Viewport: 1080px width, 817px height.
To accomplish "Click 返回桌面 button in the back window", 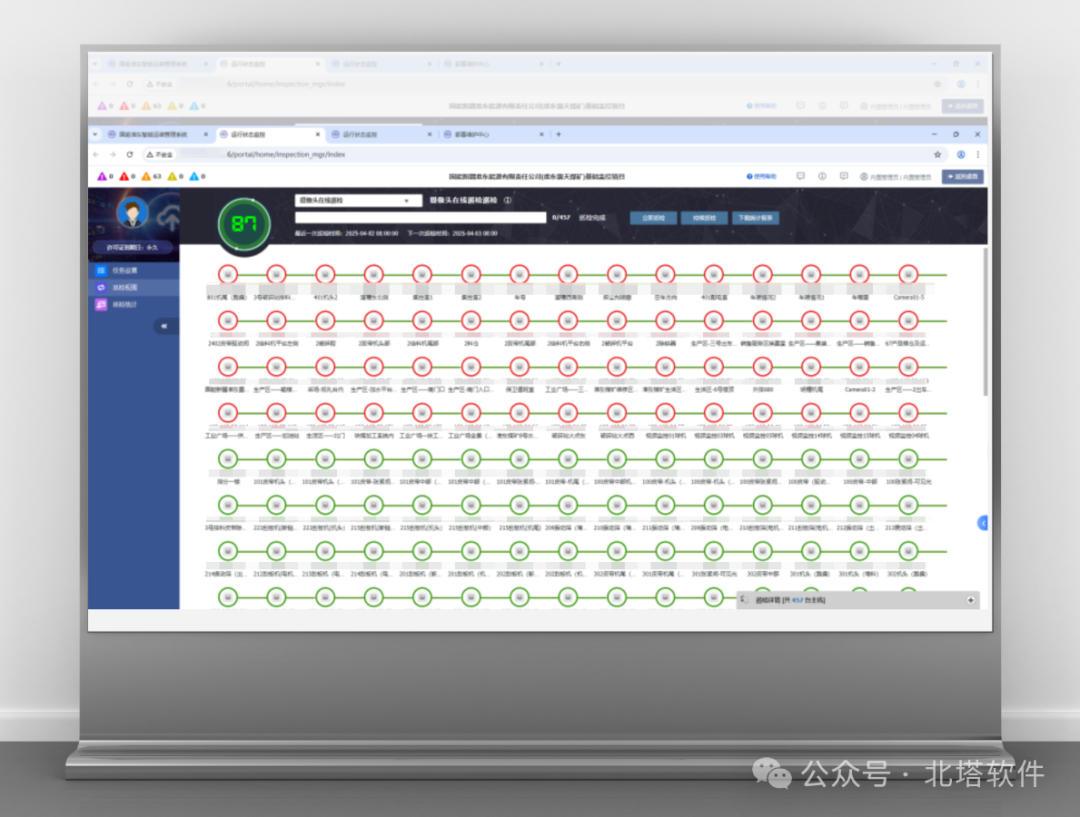I will click(x=963, y=106).
